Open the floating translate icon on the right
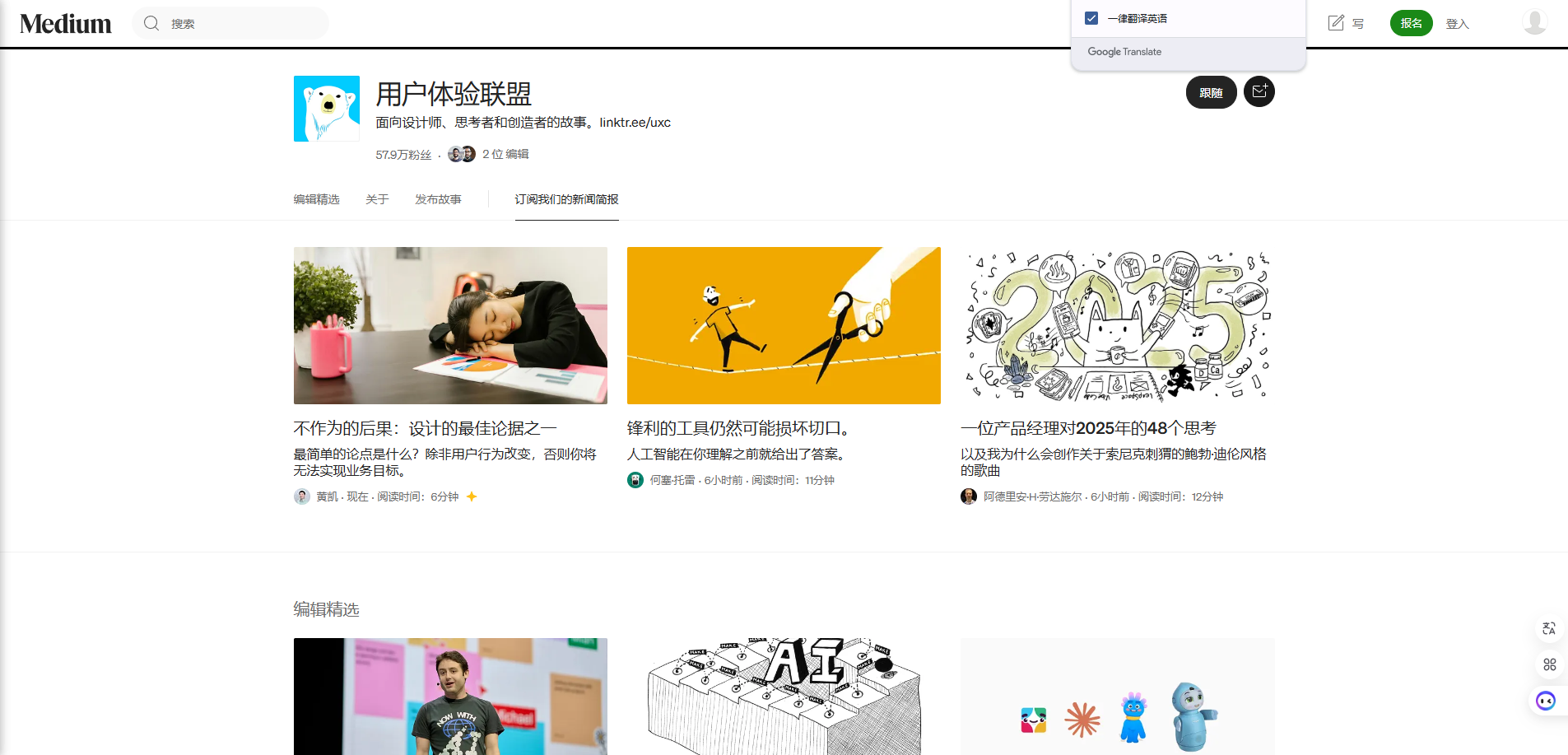Viewport: 1568px width, 755px height. point(1549,628)
